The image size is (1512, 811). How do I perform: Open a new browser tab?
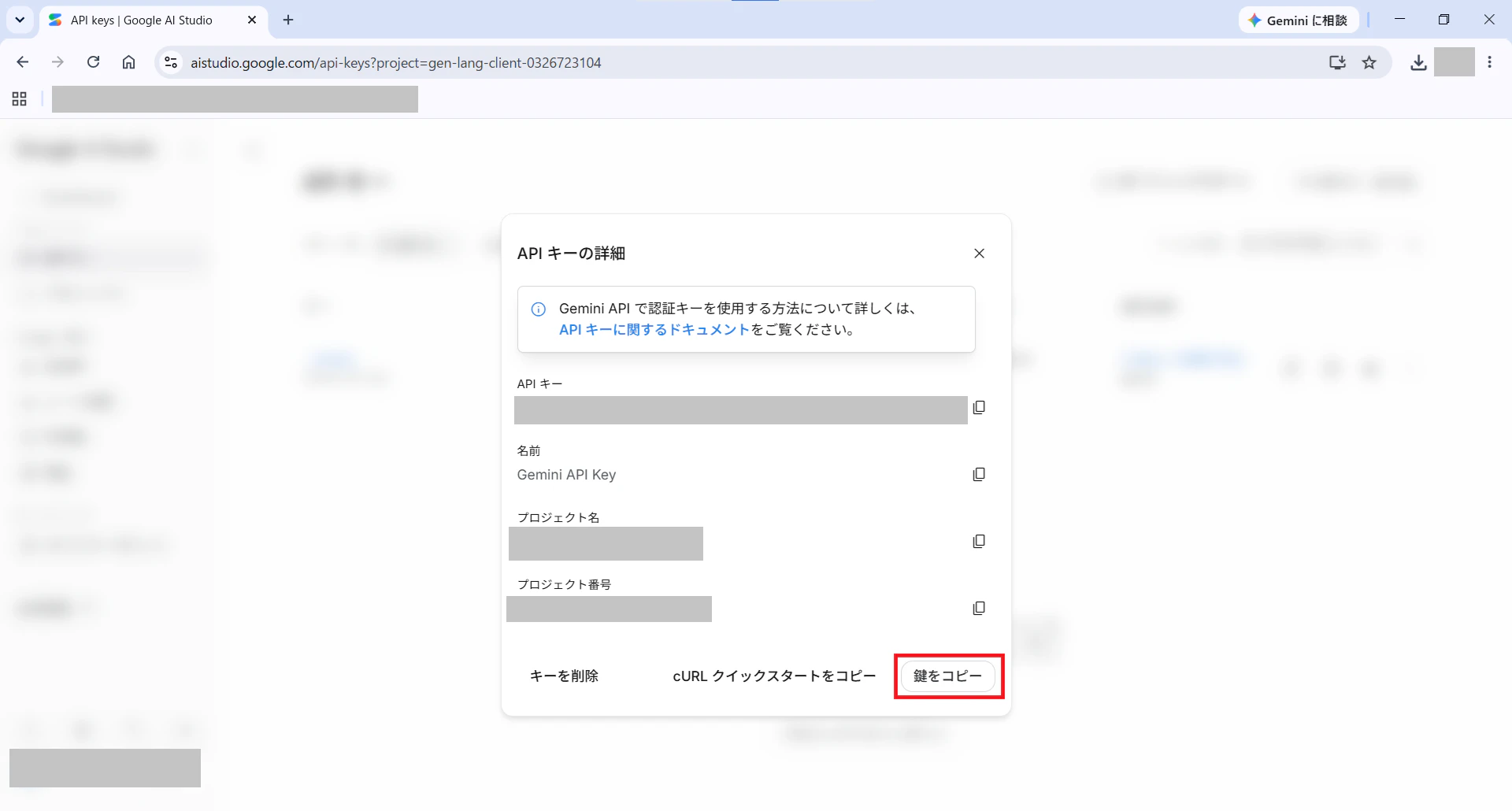click(288, 20)
